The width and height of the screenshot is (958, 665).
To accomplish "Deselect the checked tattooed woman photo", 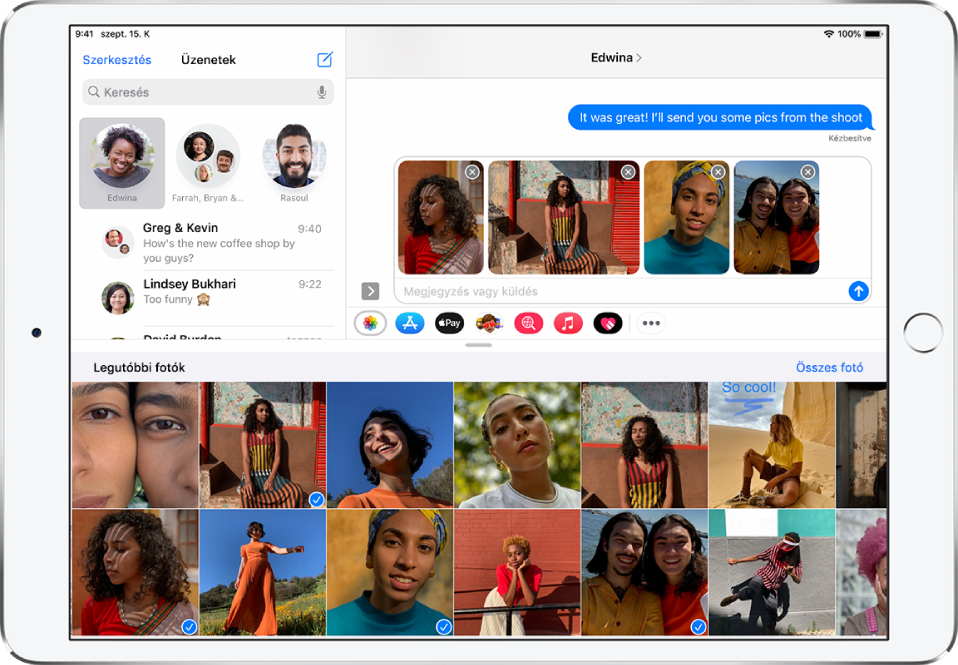I will [186, 627].
